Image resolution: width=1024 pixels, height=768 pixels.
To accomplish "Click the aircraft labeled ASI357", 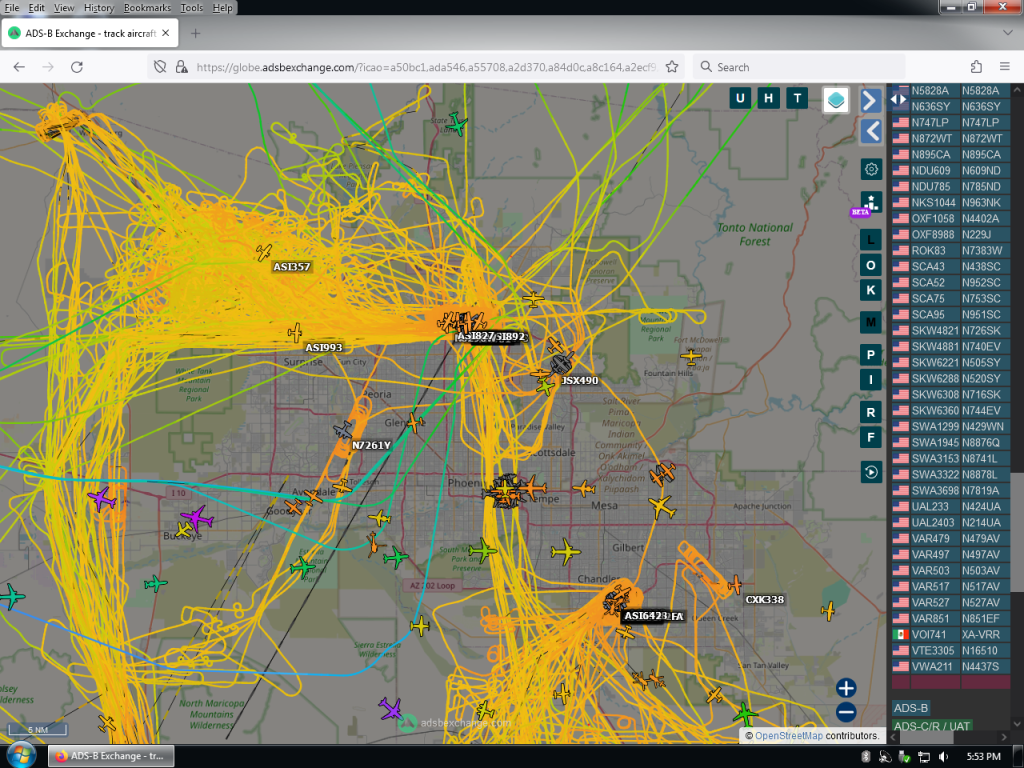I will [264, 252].
